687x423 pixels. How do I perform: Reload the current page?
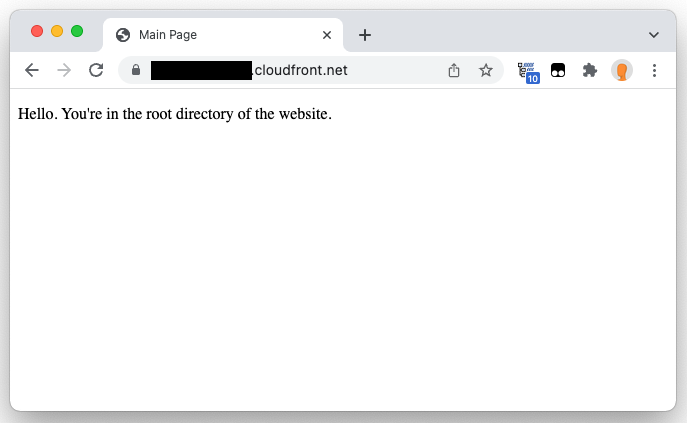(x=96, y=70)
